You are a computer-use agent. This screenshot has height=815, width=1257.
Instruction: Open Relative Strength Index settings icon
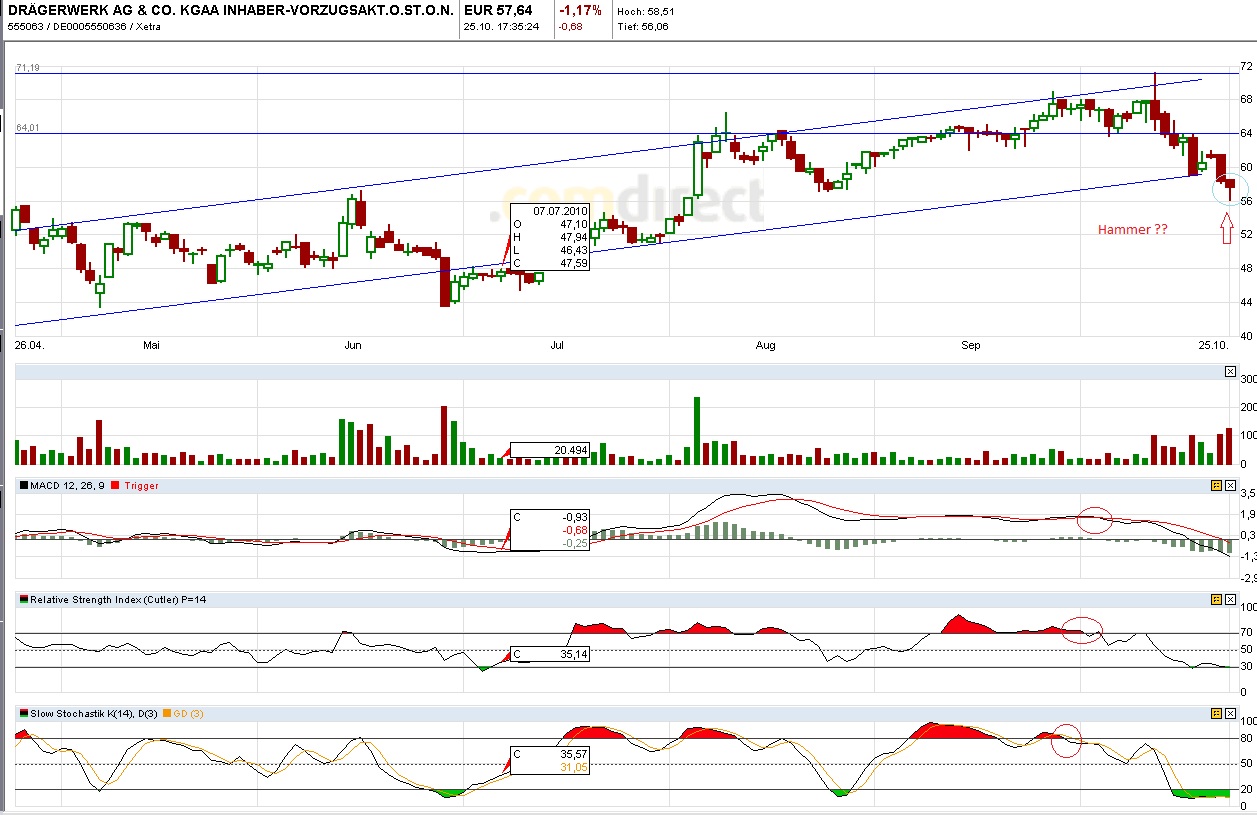1216,599
